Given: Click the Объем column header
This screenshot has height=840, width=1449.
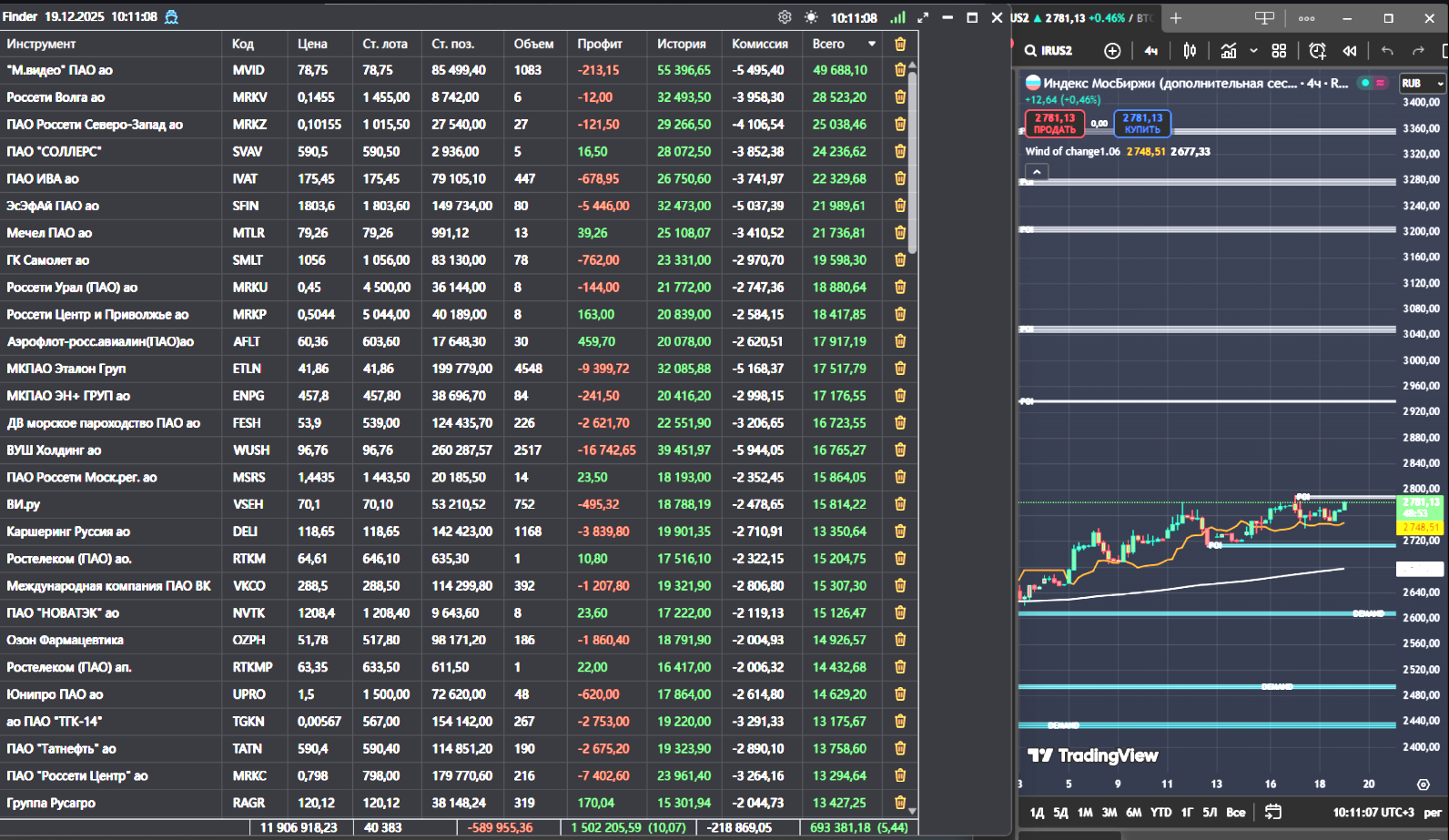Looking at the screenshot, I should pyautogui.click(x=533, y=44).
